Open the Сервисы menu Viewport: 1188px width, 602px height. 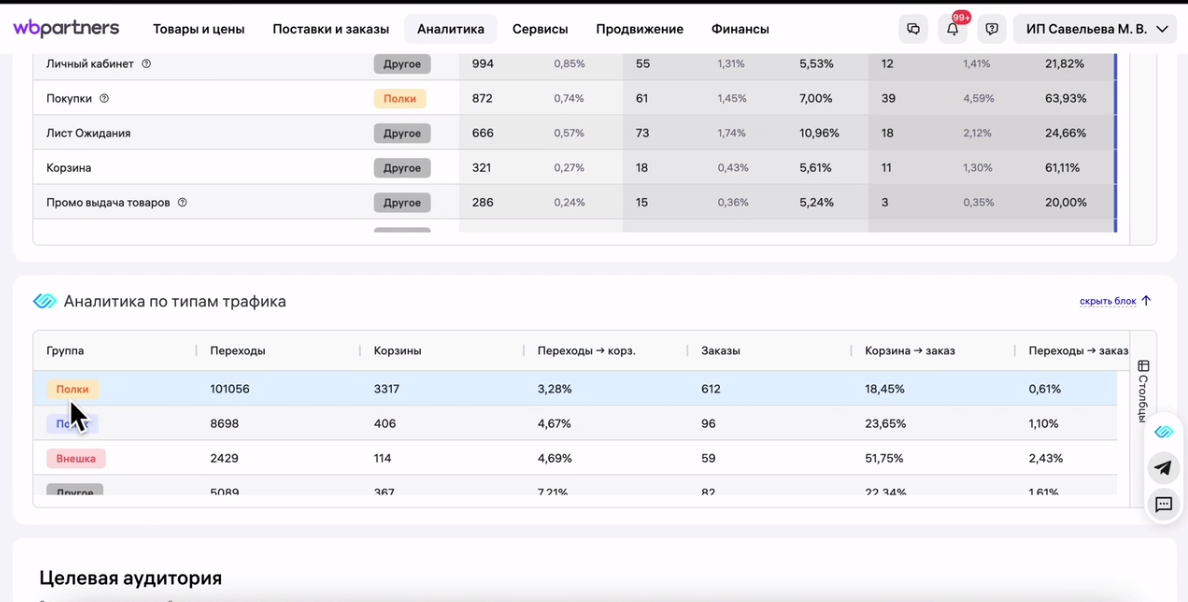[x=540, y=30]
